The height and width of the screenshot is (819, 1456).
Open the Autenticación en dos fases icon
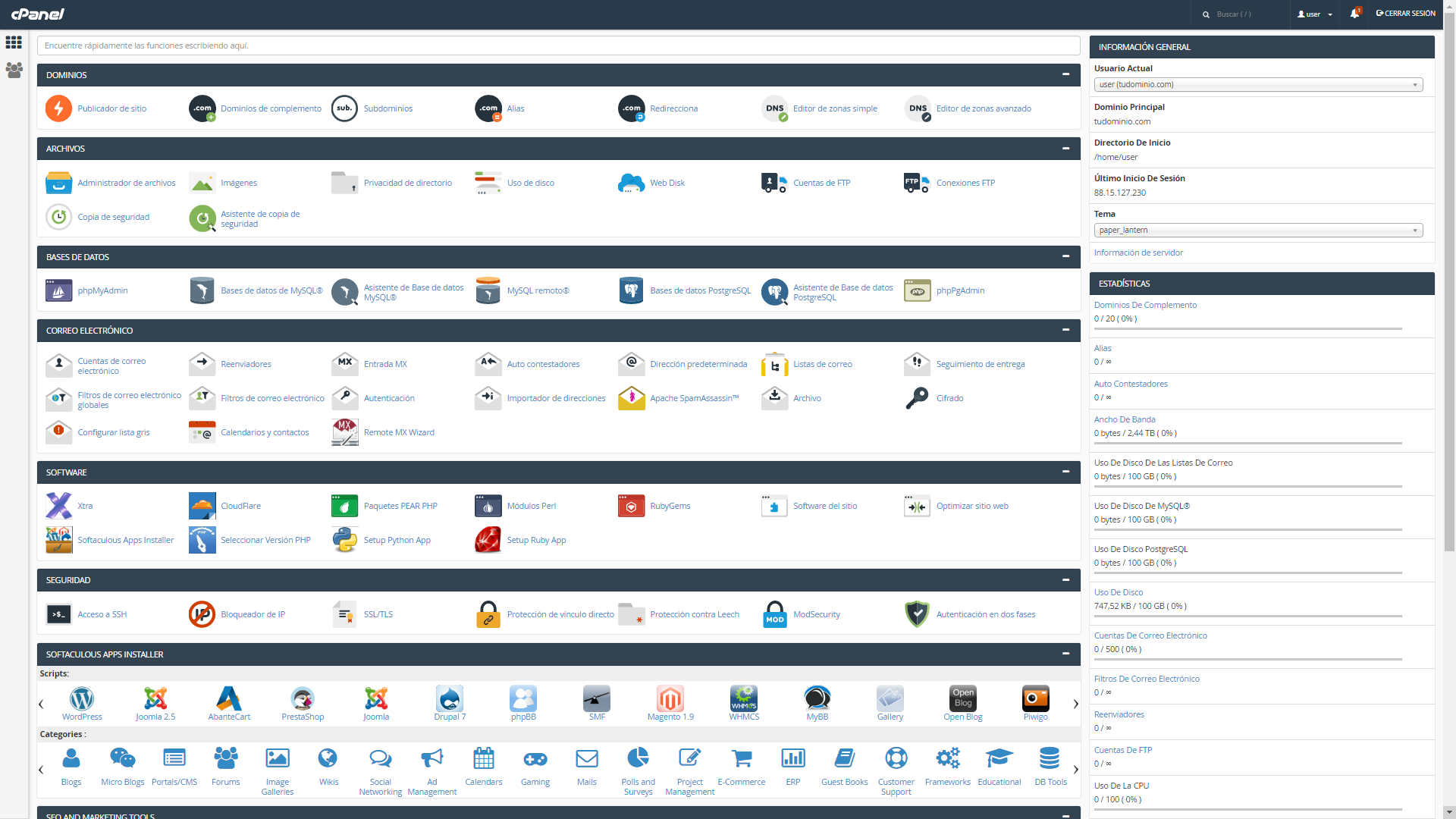[x=918, y=614]
